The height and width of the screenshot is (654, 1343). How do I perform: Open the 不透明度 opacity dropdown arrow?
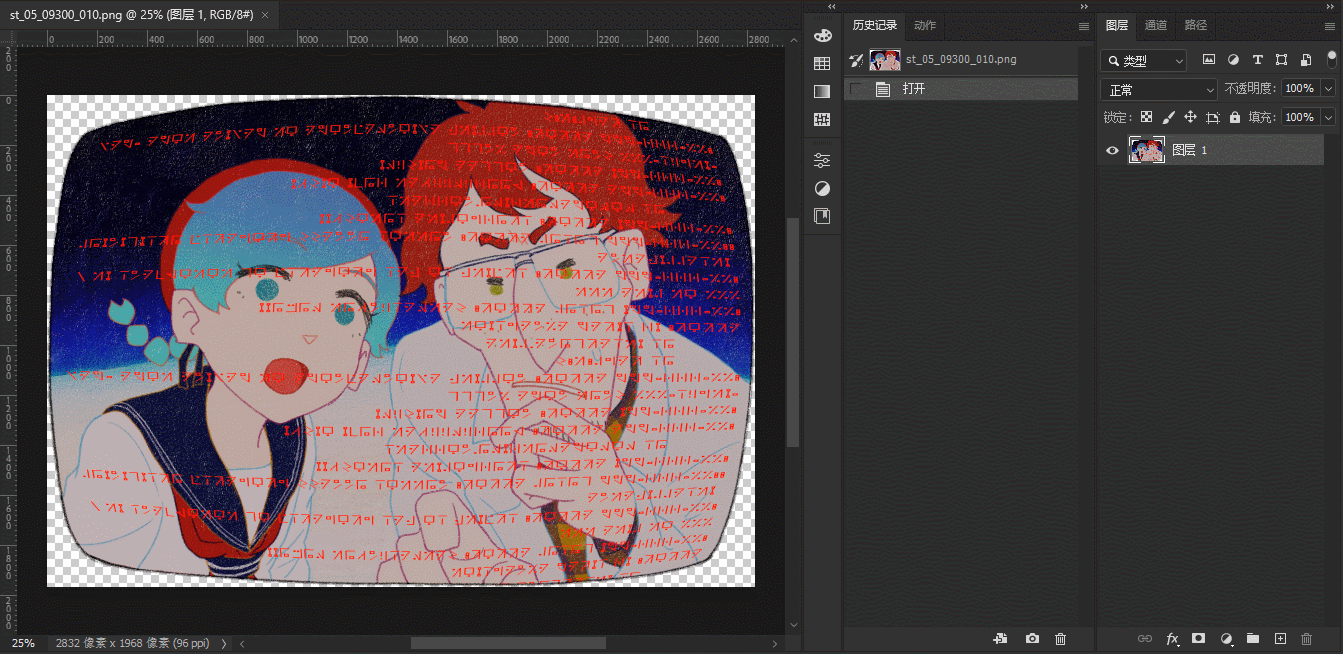pos(1328,89)
